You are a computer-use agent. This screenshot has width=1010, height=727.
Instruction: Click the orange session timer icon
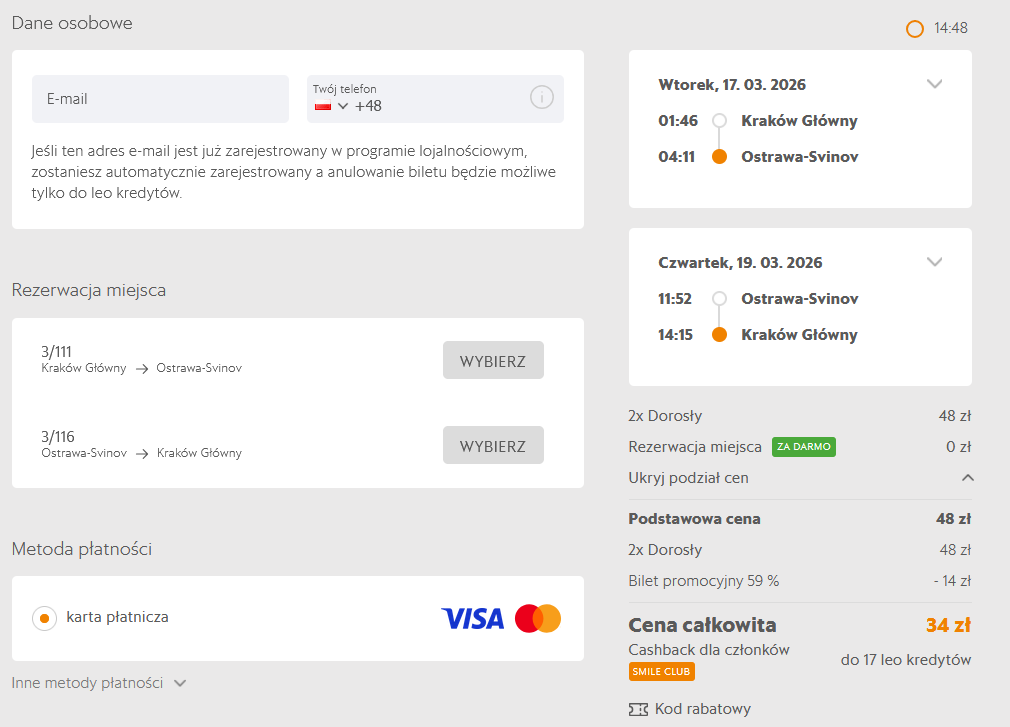click(x=914, y=29)
